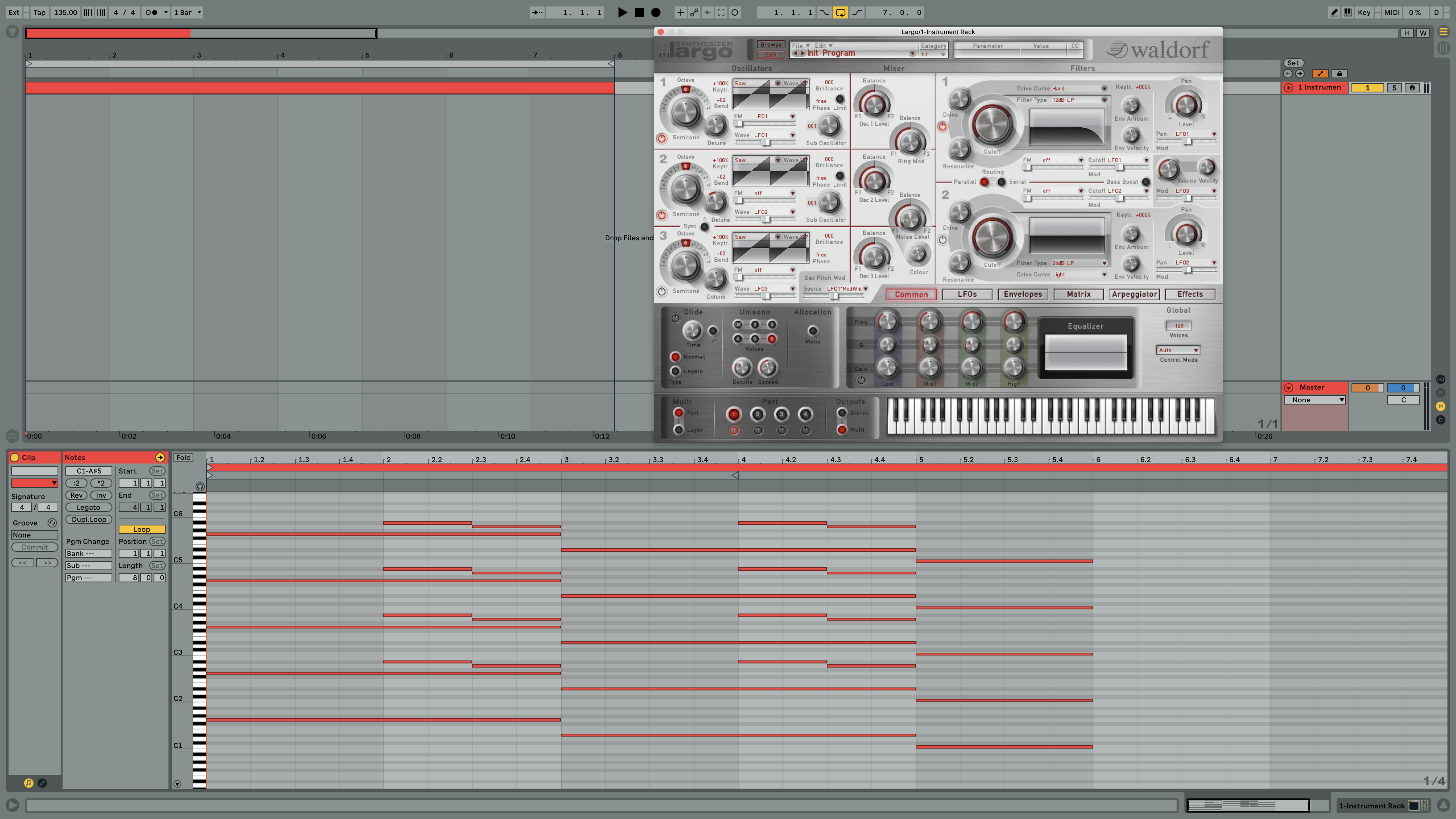This screenshot has height=819, width=1456.
Task: Click the Filter 1 Cutoff knob
Action: coord(992,125)
